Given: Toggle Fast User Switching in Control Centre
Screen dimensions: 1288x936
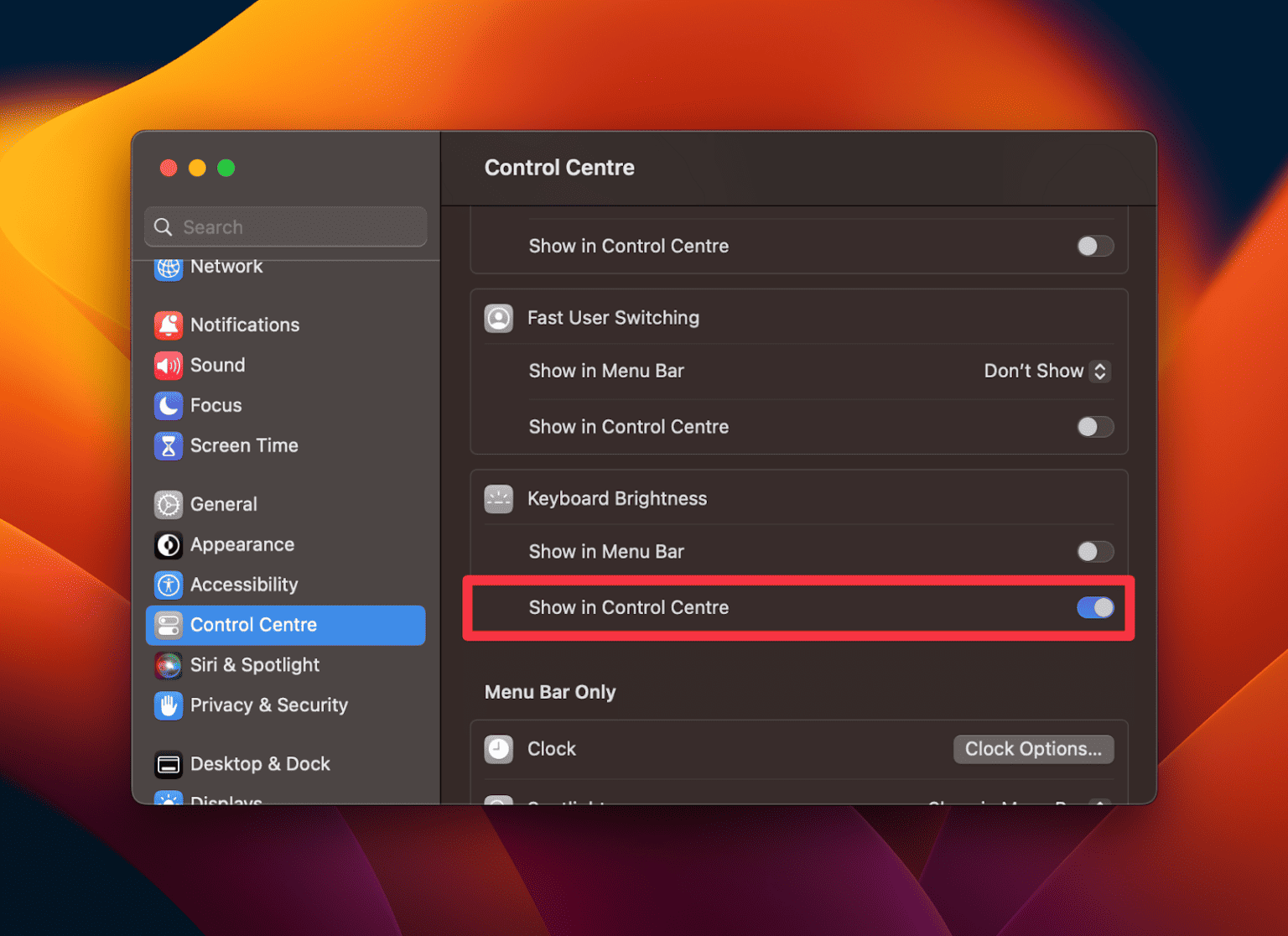Looking at the screenshot, I should (1095, 427).
